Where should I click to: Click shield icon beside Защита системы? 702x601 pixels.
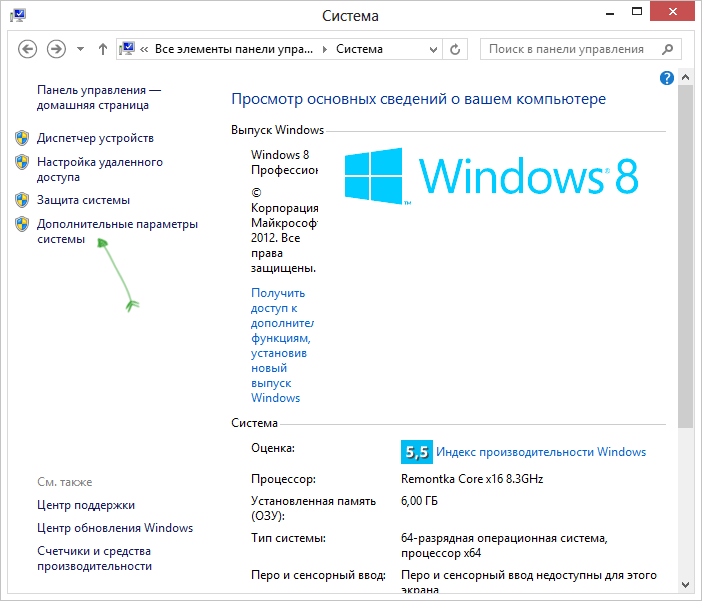point(22,200)
